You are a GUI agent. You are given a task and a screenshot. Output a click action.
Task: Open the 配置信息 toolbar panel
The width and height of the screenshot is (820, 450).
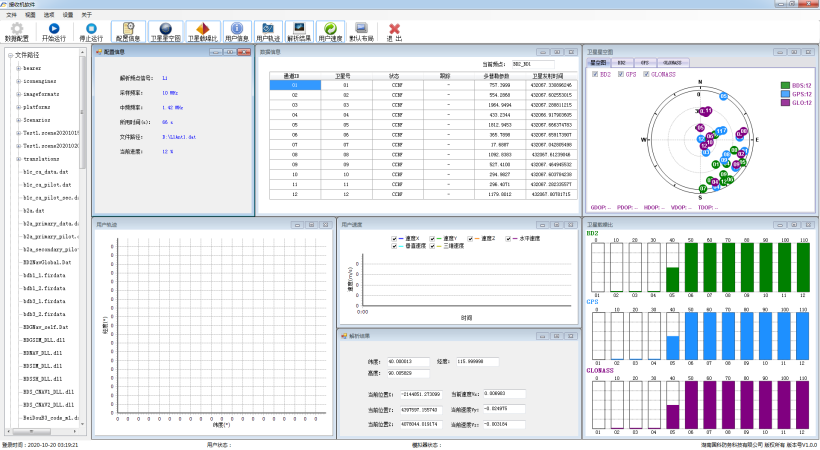click(x=128, y=31)
